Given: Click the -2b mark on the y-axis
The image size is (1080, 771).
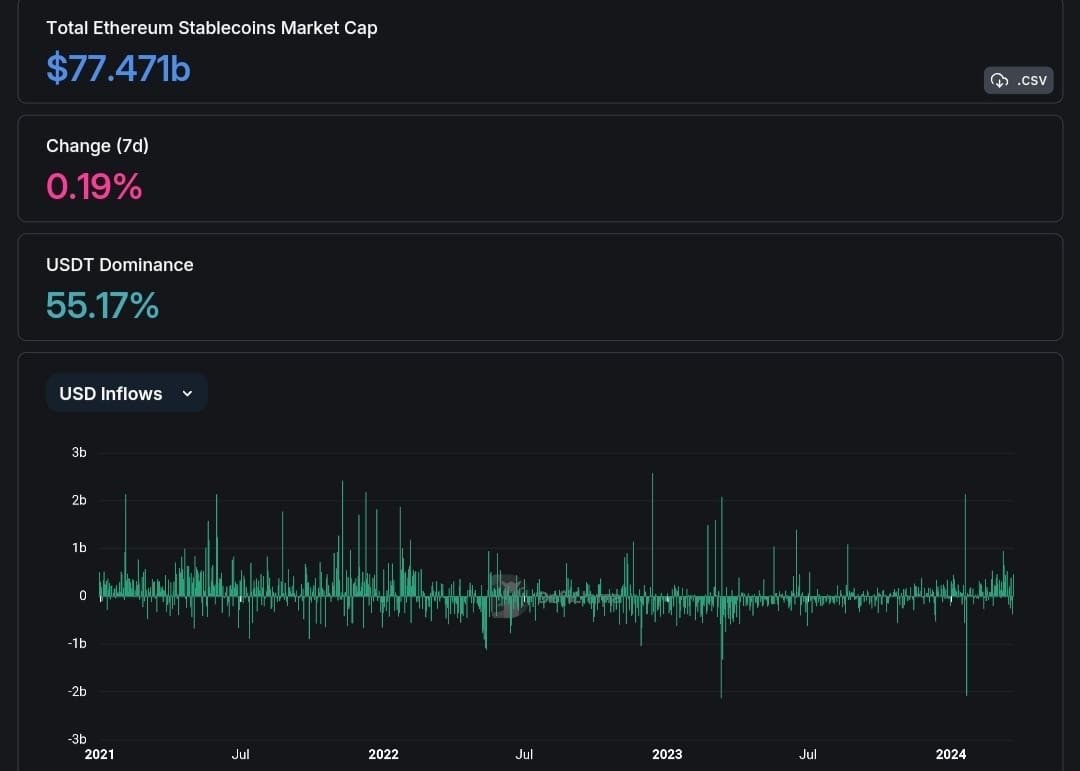Looking at the screenshot, I should pyautogui.click(x=77, y=691).
